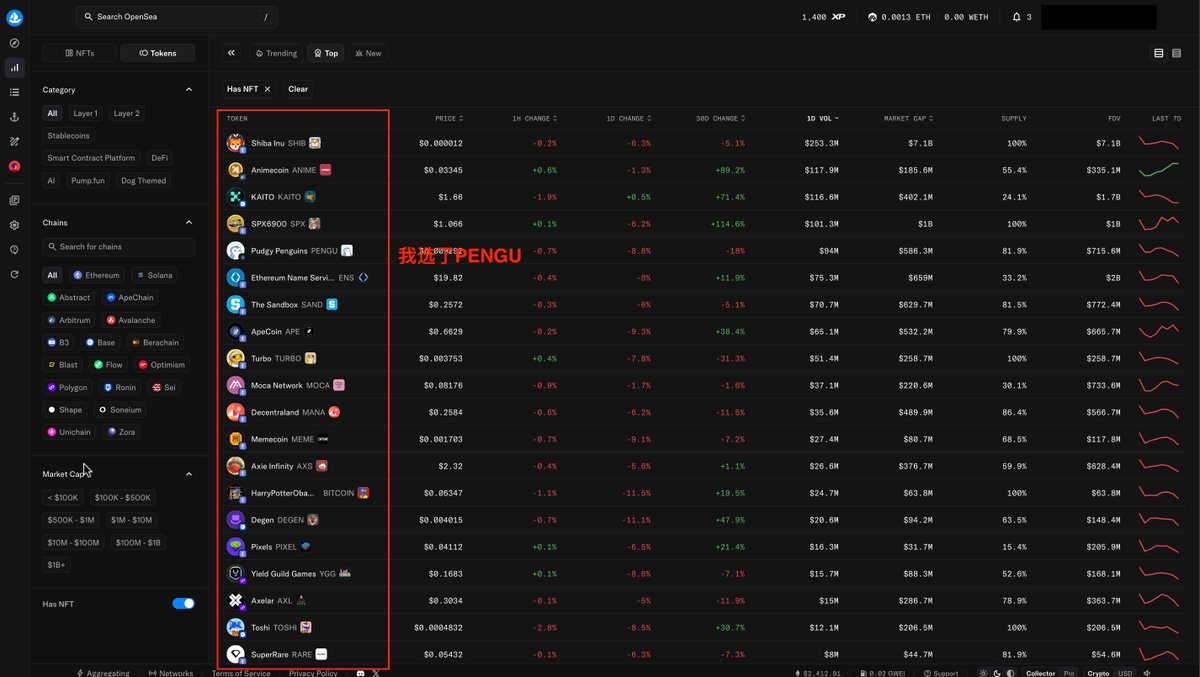
Task: Select the Dog Themed category chip
Action: [143, 181]
